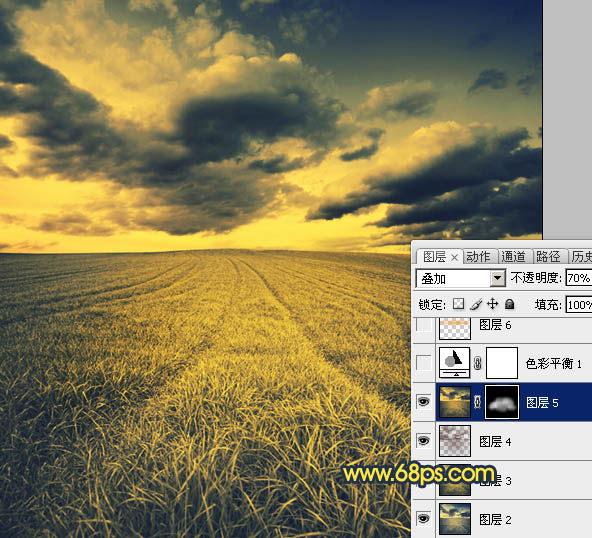The width and height of the screenshot is (592, 538).
Task: Click the lock transparent pixels icon
Action: (x=458, y=304)
